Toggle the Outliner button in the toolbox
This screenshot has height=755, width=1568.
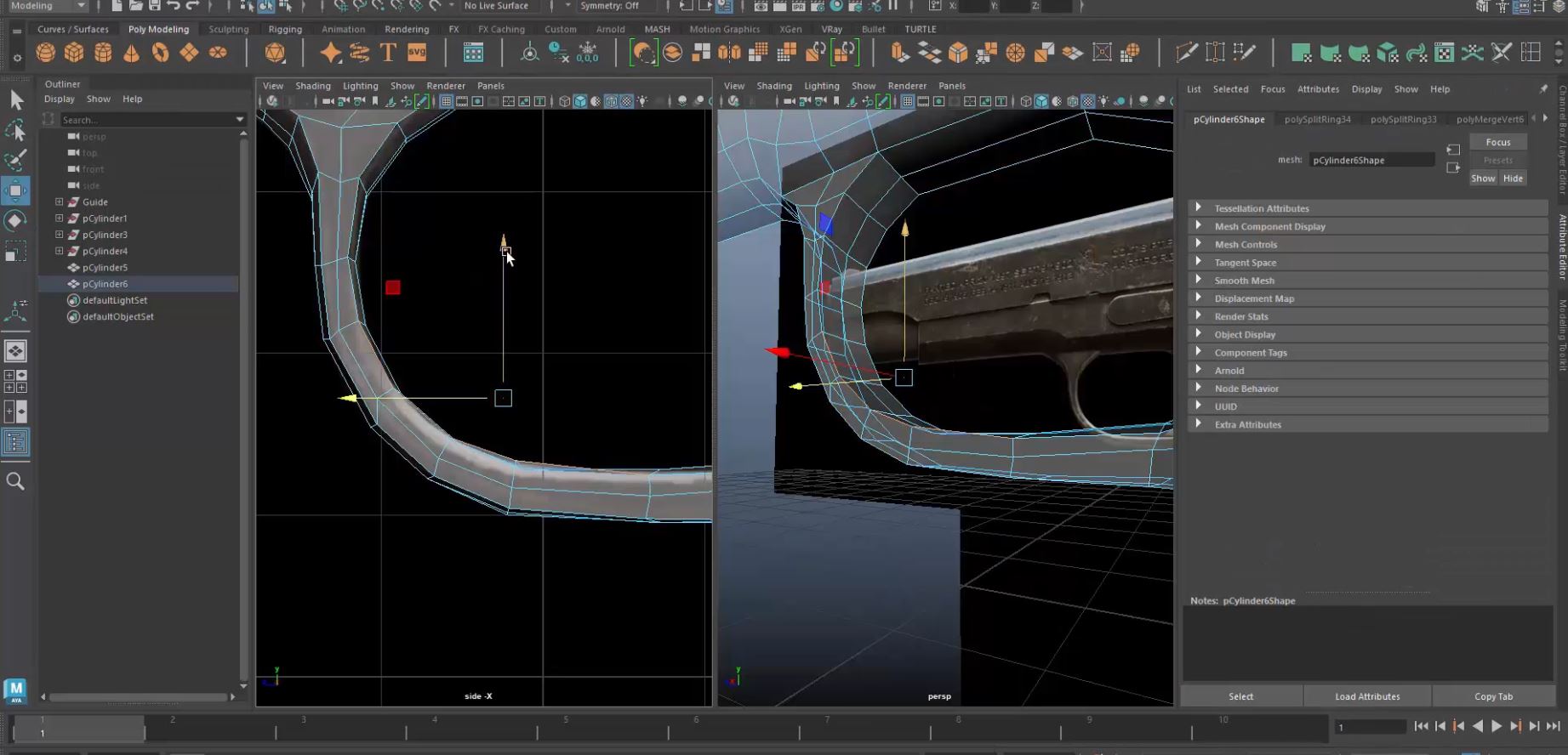point(15,442)
